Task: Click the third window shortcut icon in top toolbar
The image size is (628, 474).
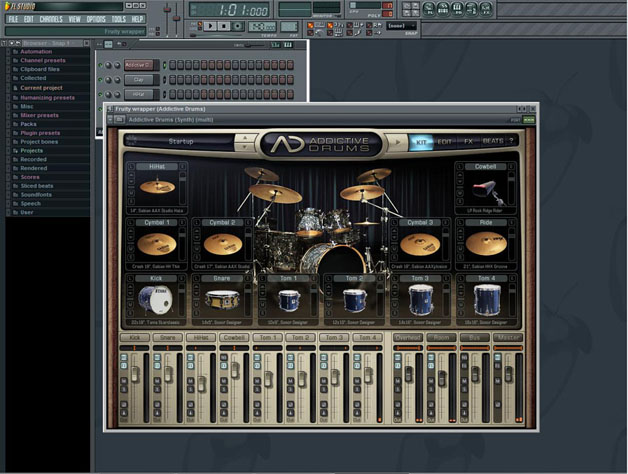Action: (x=457, y=9)
